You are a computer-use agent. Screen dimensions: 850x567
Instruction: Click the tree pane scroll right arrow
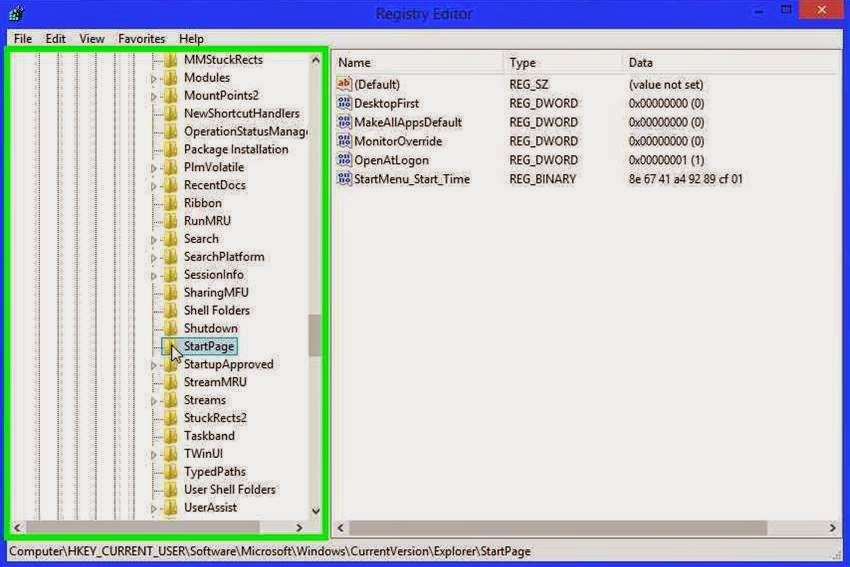299,527
